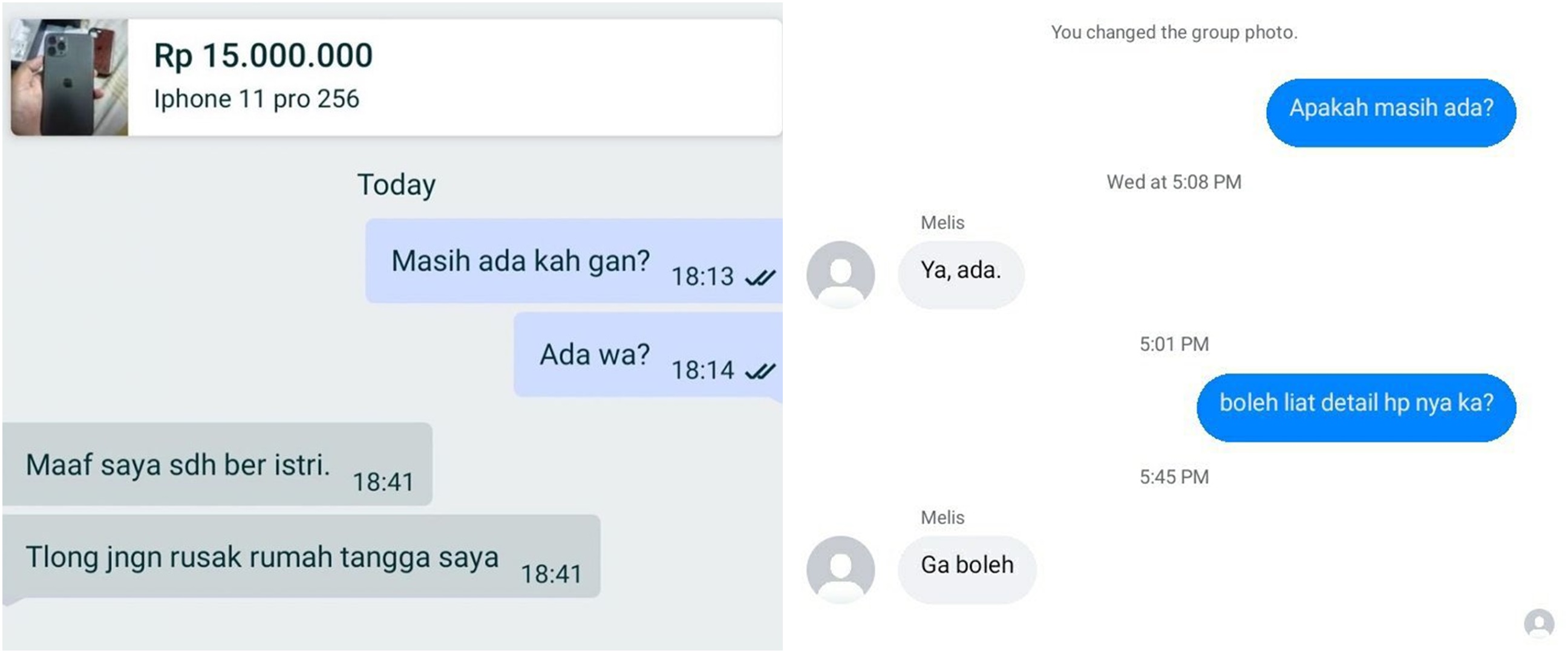The width and height of the screenshot is (1568, 653).
Task: Select the 'Masih ada kah gan?' message bubble
Action: pyautogui.click(x=522, y=261)
